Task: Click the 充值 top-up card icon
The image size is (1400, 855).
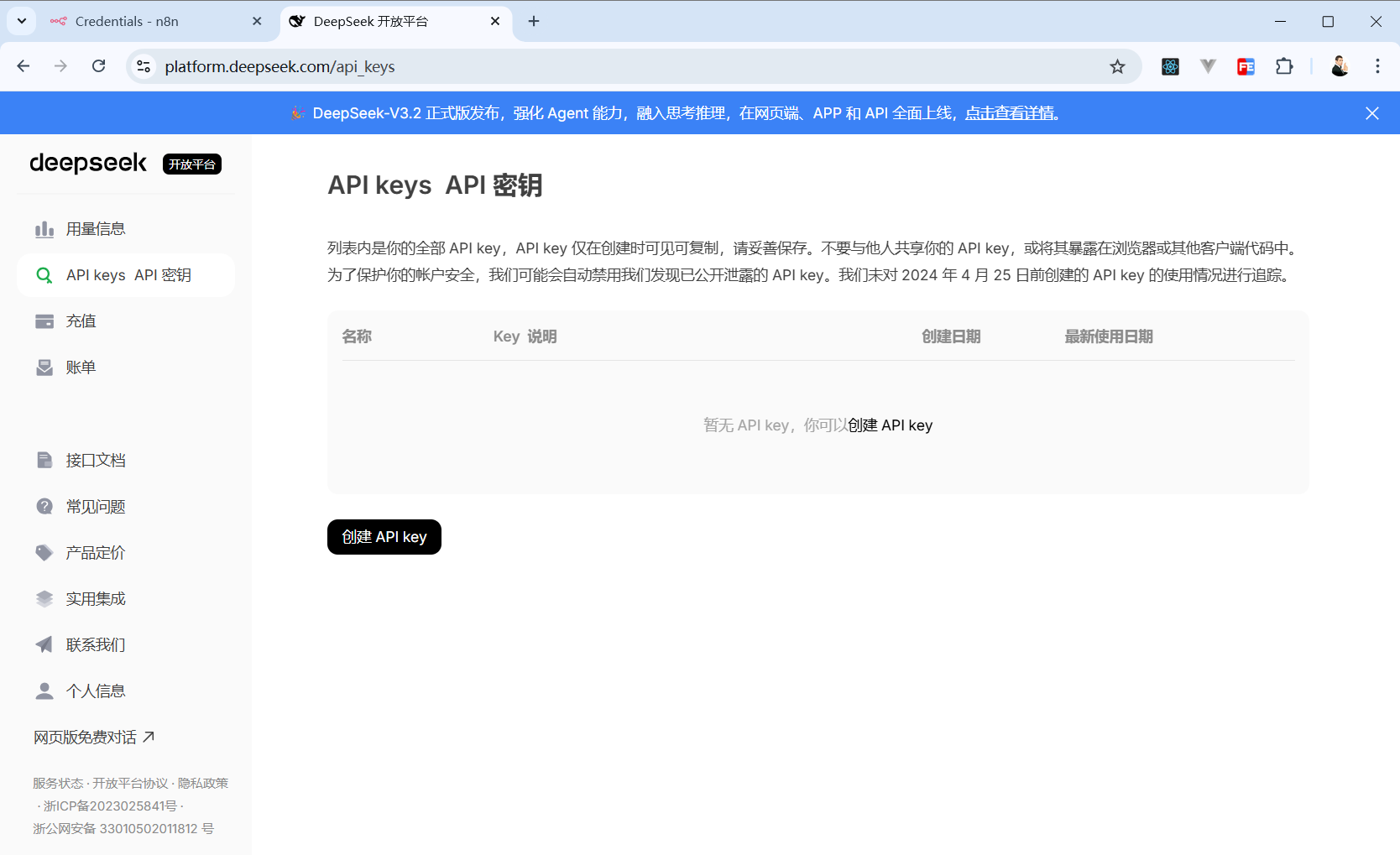Action: pos(44,321)
